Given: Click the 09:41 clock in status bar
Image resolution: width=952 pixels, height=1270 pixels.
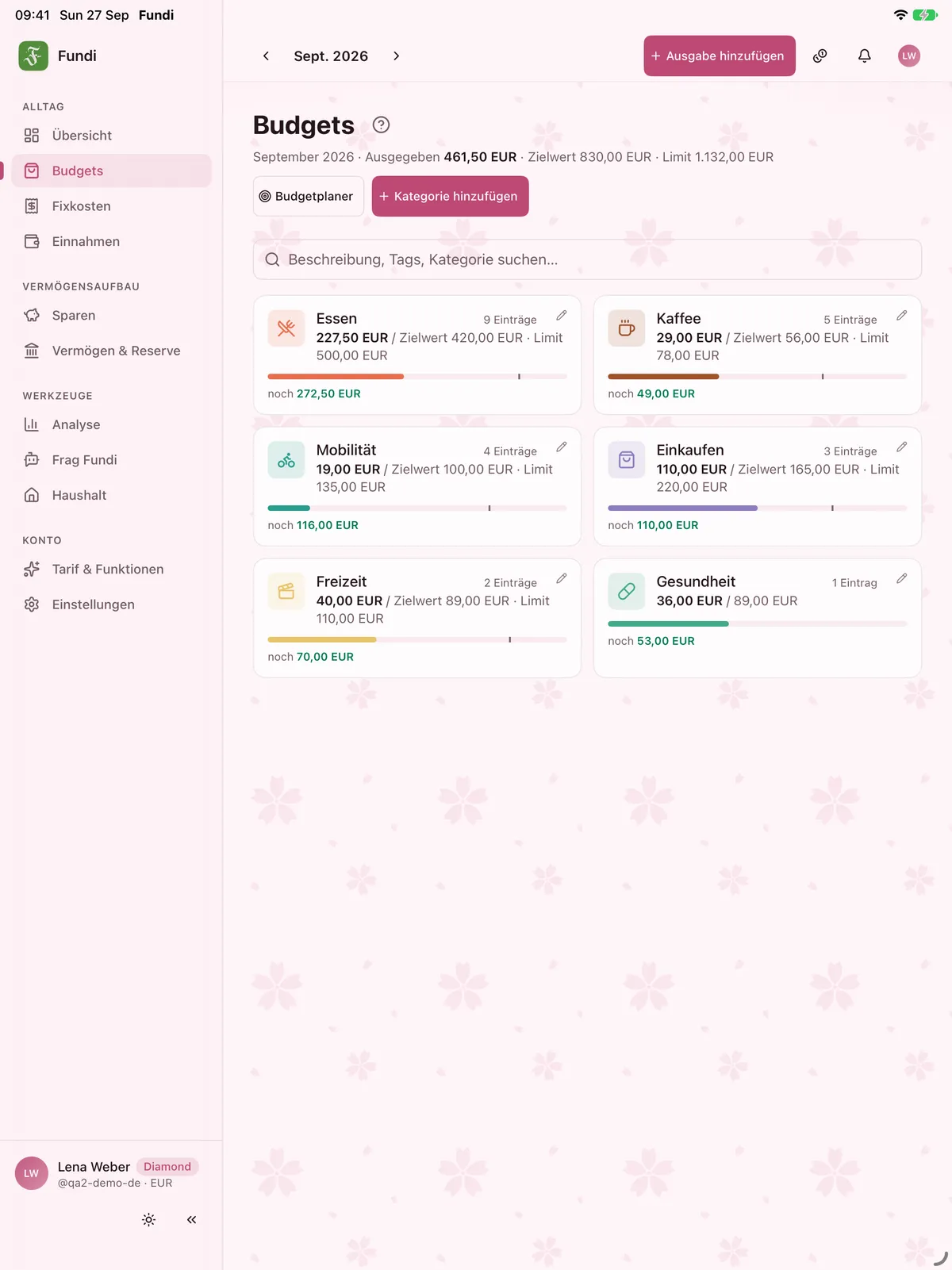Looking at the screenshot, I should pyautogui.click(x=33, y=15).
